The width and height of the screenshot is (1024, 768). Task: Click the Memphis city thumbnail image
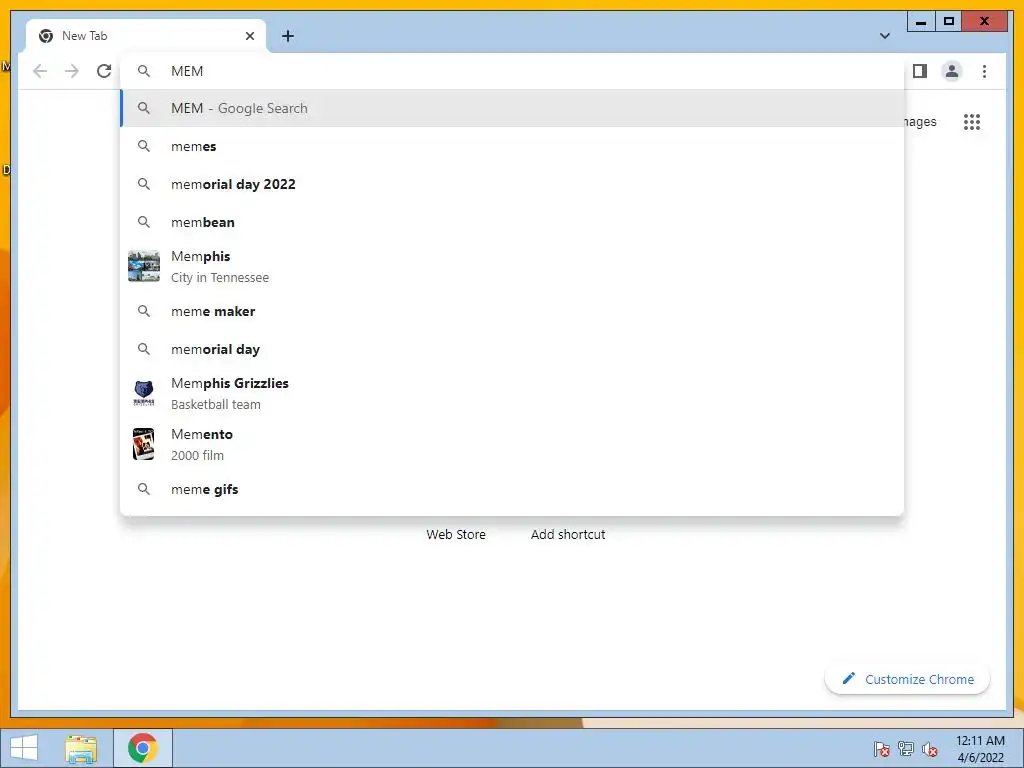[144, 266]
